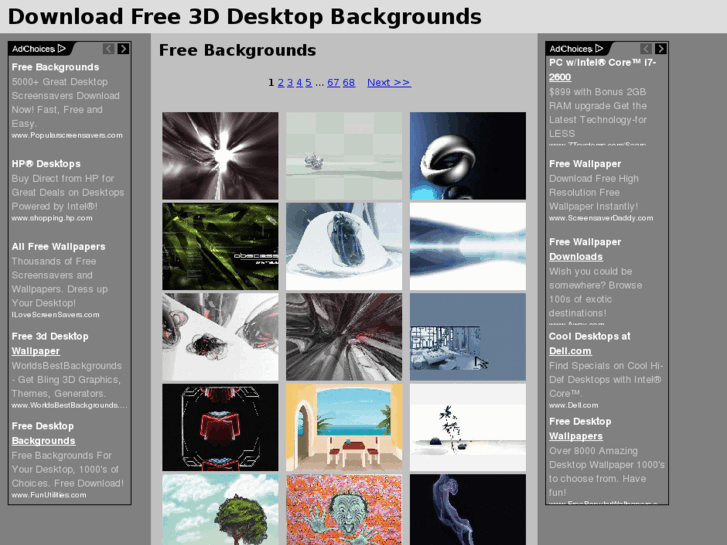Open Free Wallpaper Downloads ad

(x=585, y=249)
